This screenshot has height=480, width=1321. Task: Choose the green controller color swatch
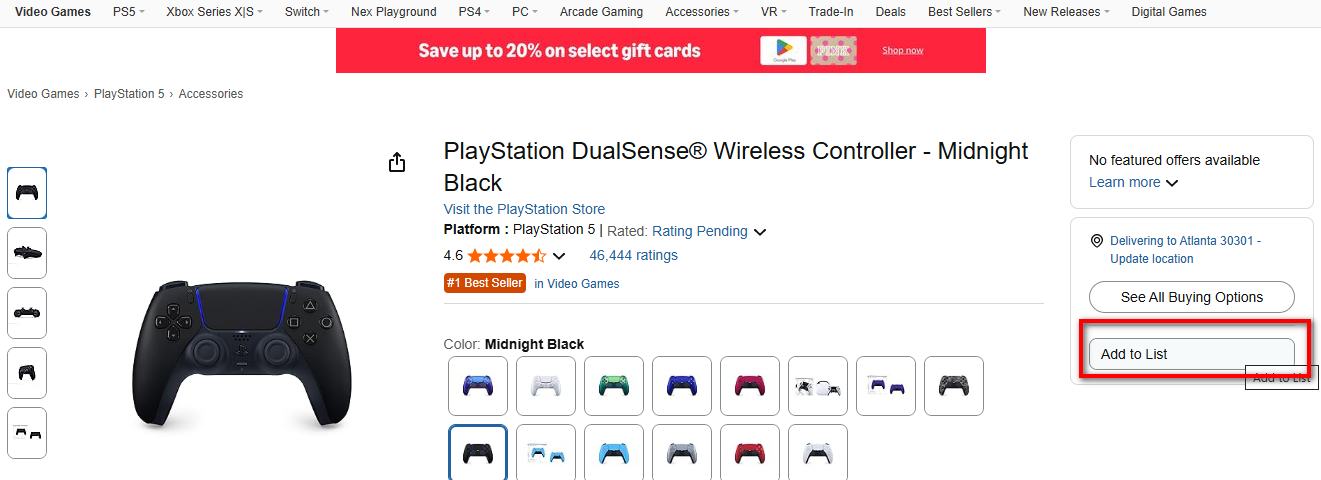coord(614,386)
